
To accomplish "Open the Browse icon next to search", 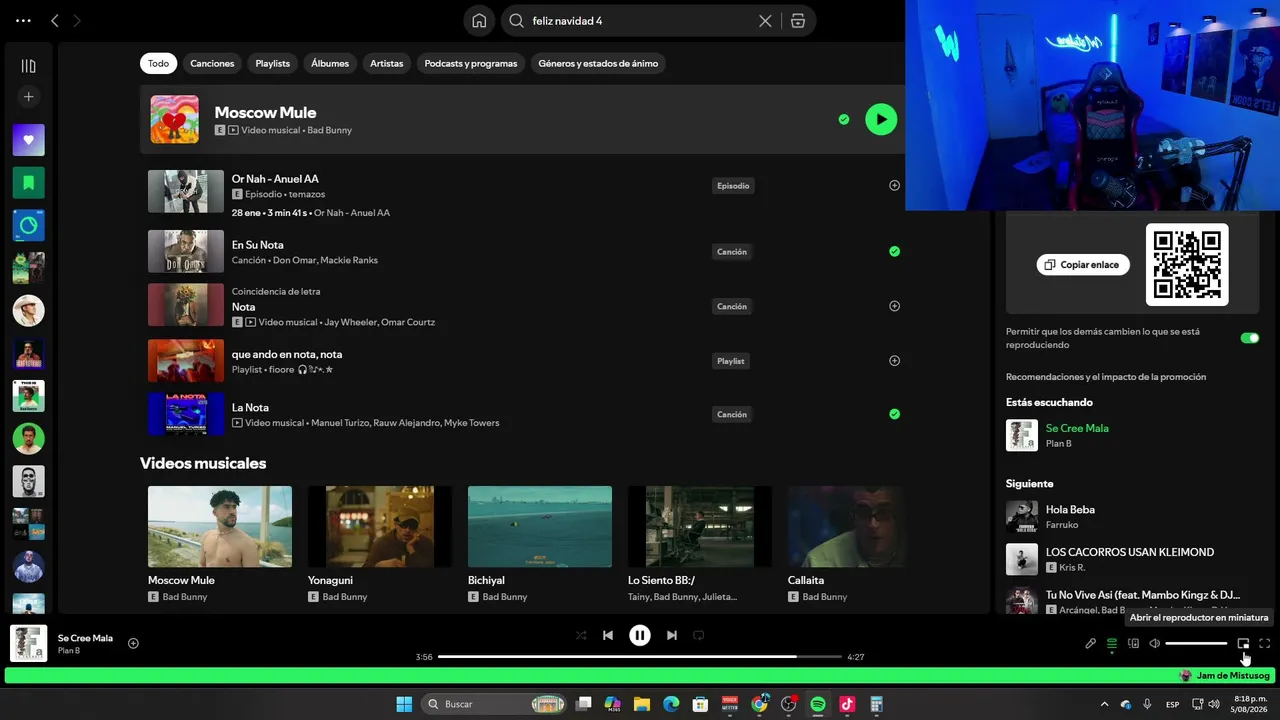I will pos(797,21).
